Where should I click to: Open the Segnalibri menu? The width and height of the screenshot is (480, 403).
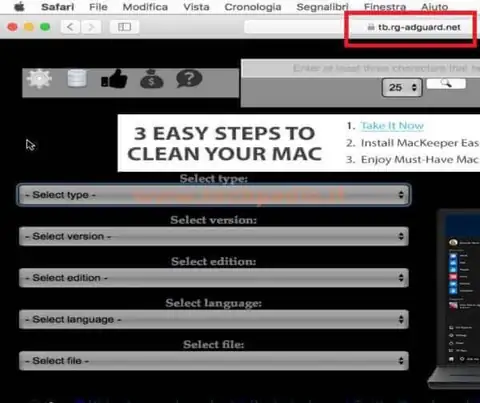pyautogui.click(x=322, y=7)
